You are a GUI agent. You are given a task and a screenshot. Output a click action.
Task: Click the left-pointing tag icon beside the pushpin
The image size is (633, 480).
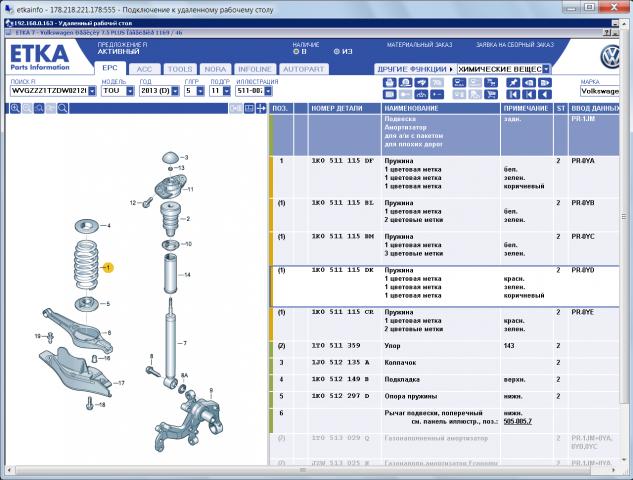[529, 83]
